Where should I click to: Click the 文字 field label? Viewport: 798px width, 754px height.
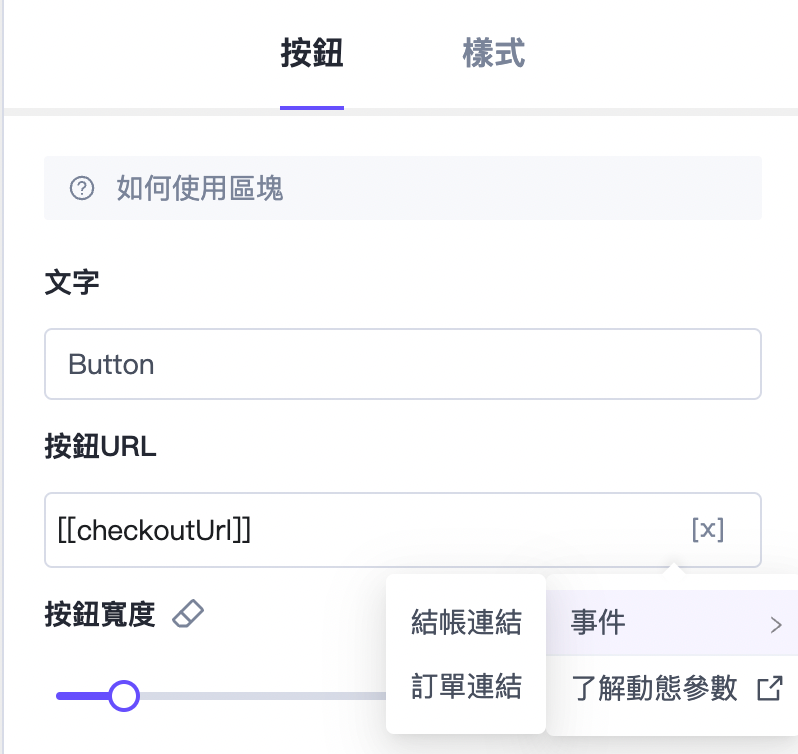click(x=72, y=283)
